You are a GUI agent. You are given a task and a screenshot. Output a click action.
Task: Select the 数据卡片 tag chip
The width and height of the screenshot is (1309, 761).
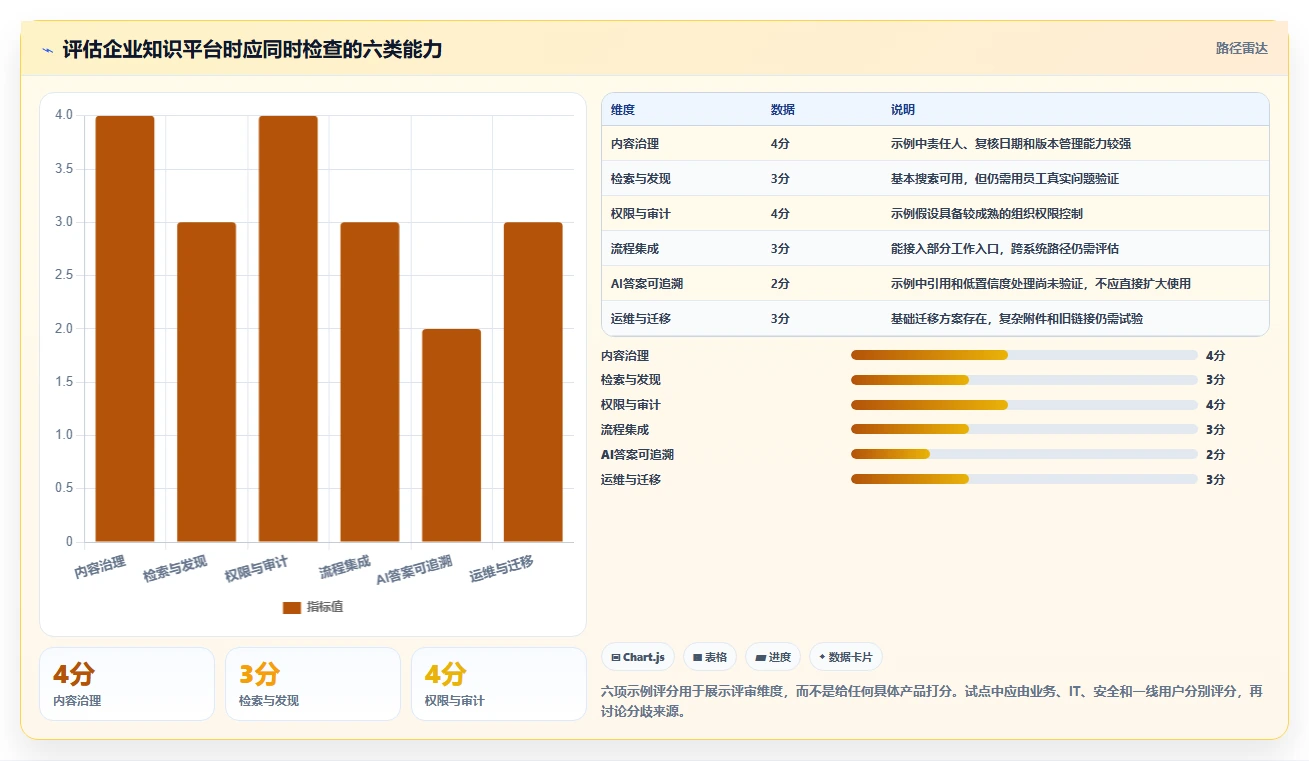point(846,657)
